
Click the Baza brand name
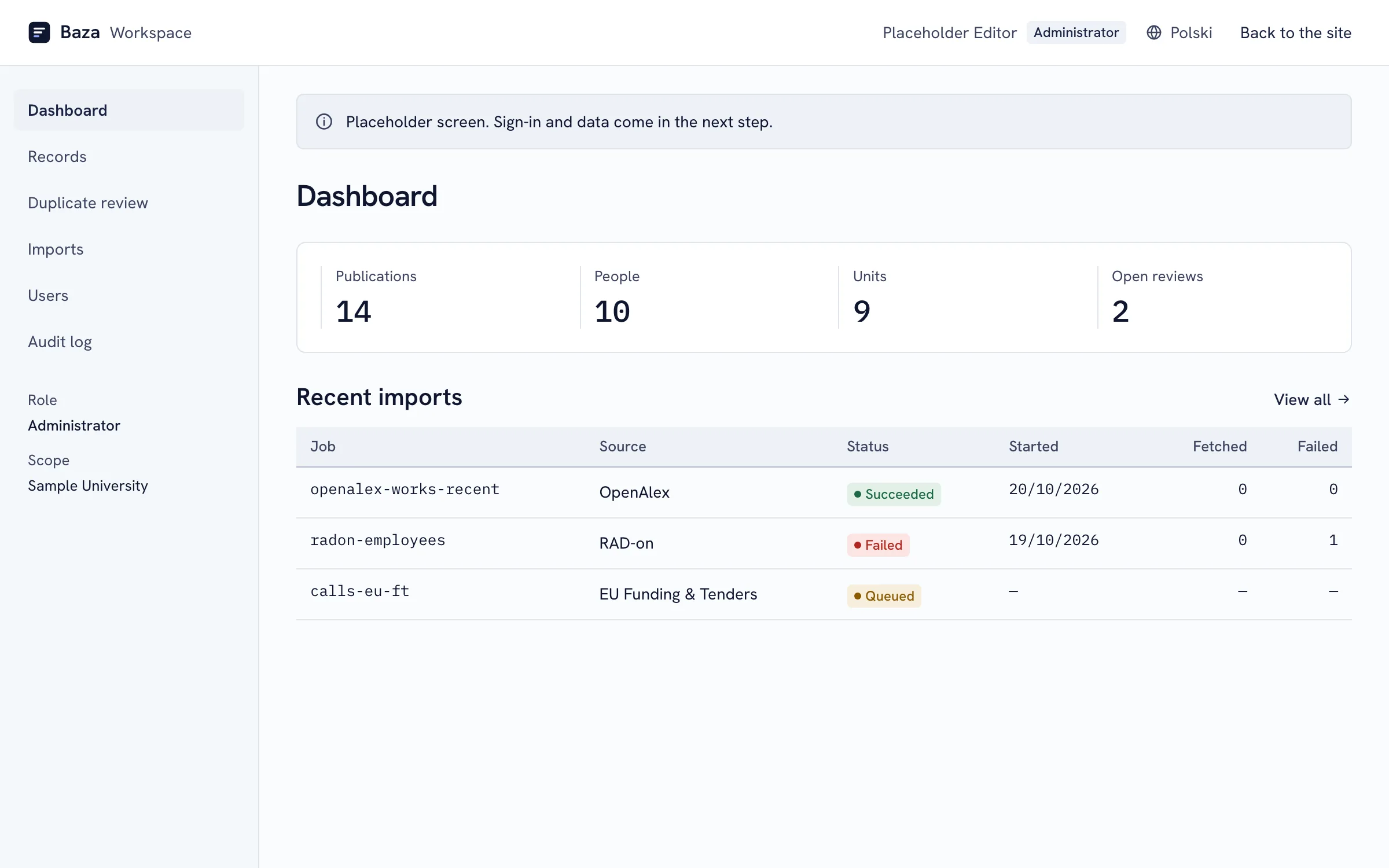pyautogui.click(x=80, y=32)
